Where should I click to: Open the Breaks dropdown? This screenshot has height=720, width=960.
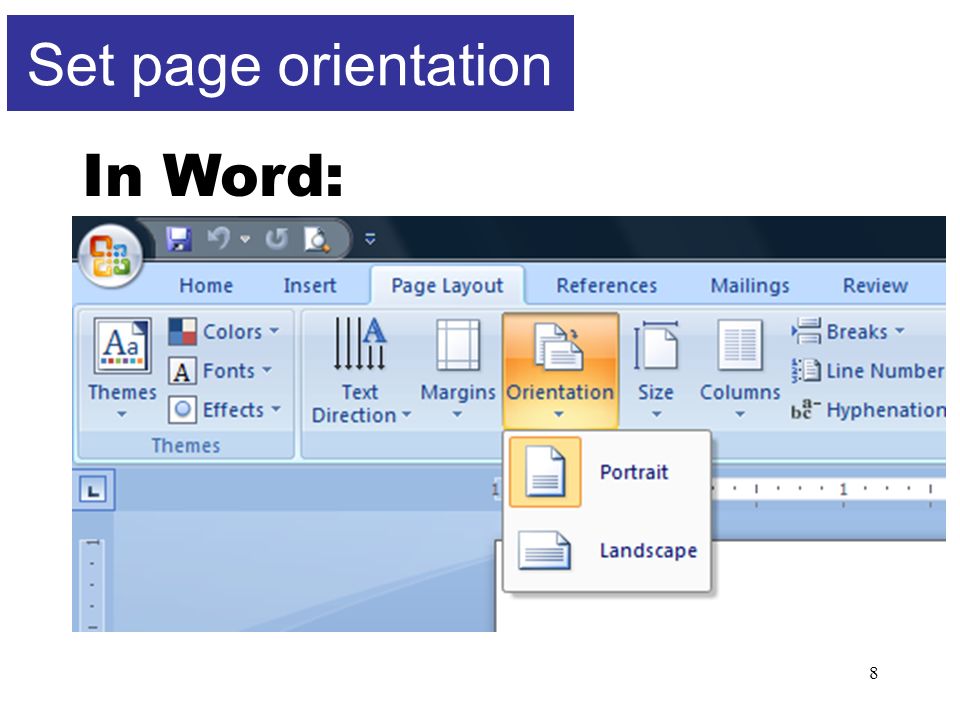point(865,331)
